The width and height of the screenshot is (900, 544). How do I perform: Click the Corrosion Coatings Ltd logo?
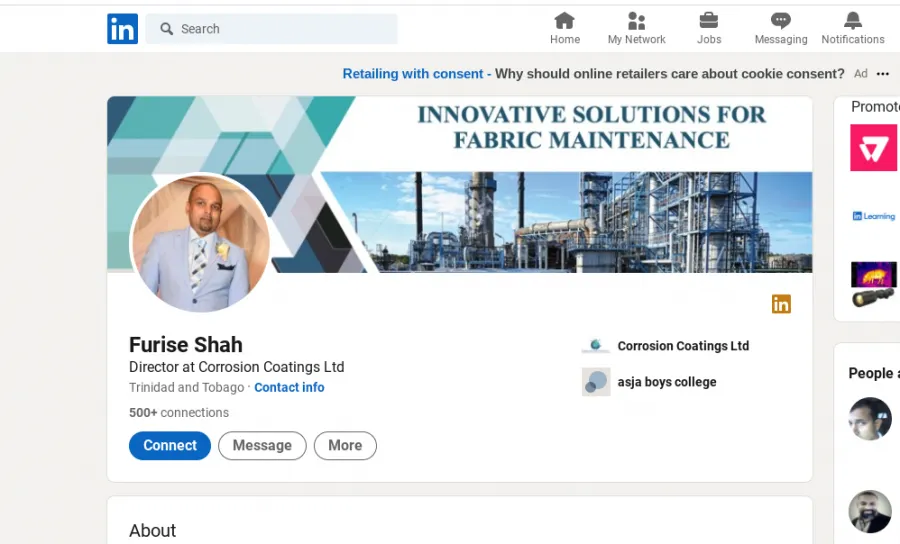click(x=596, y=345)
